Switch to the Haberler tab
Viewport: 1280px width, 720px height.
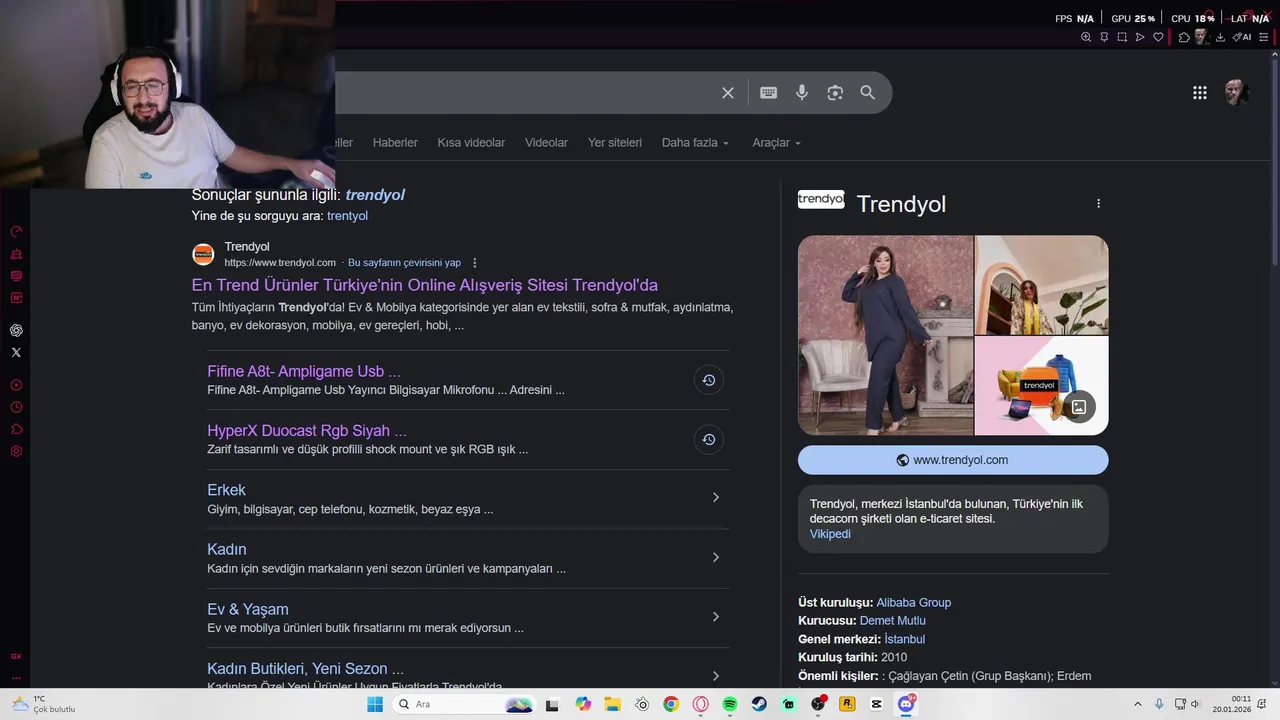[395, 143]
